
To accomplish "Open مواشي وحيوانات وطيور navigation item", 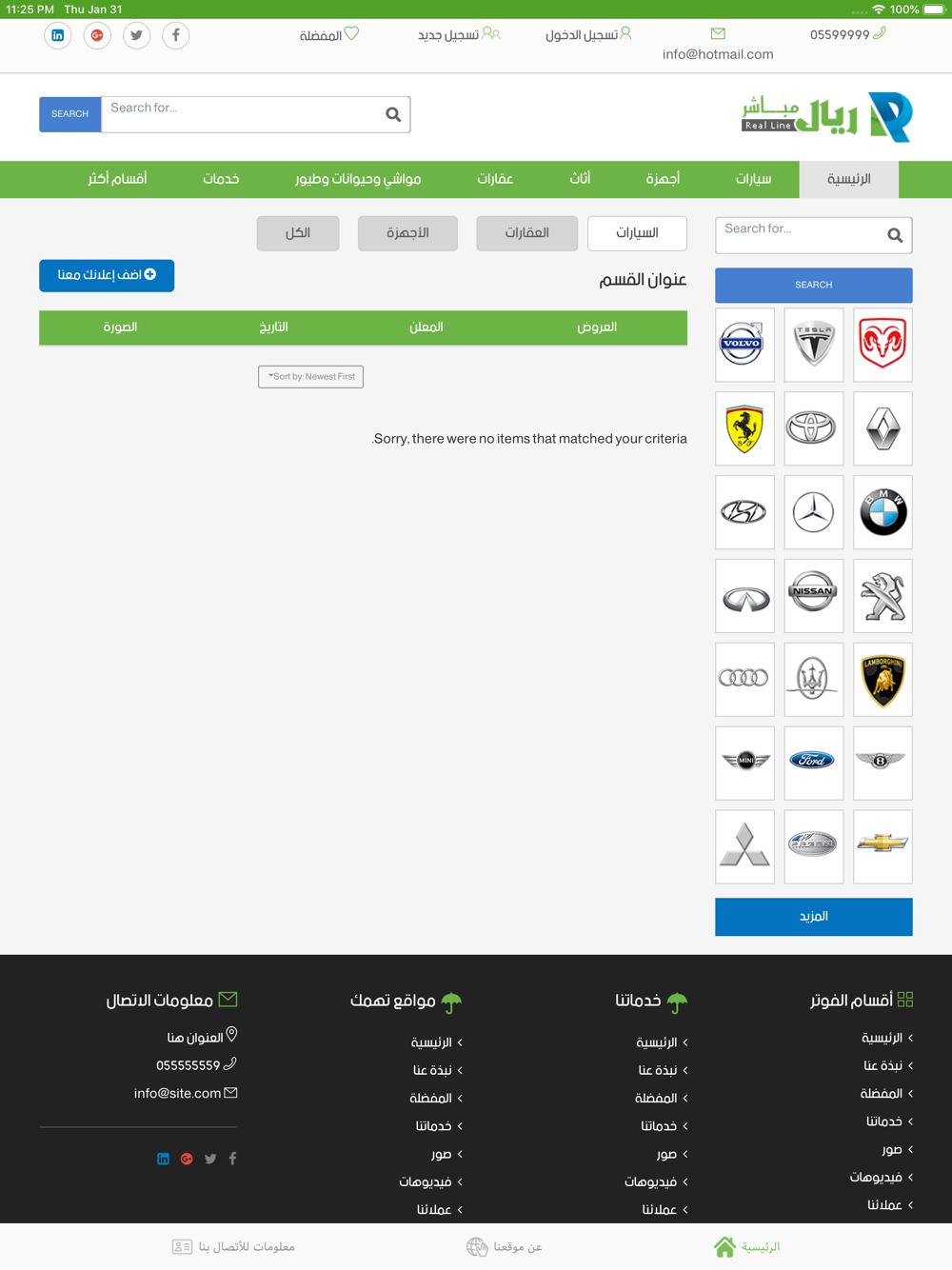I will click(358, 179).
